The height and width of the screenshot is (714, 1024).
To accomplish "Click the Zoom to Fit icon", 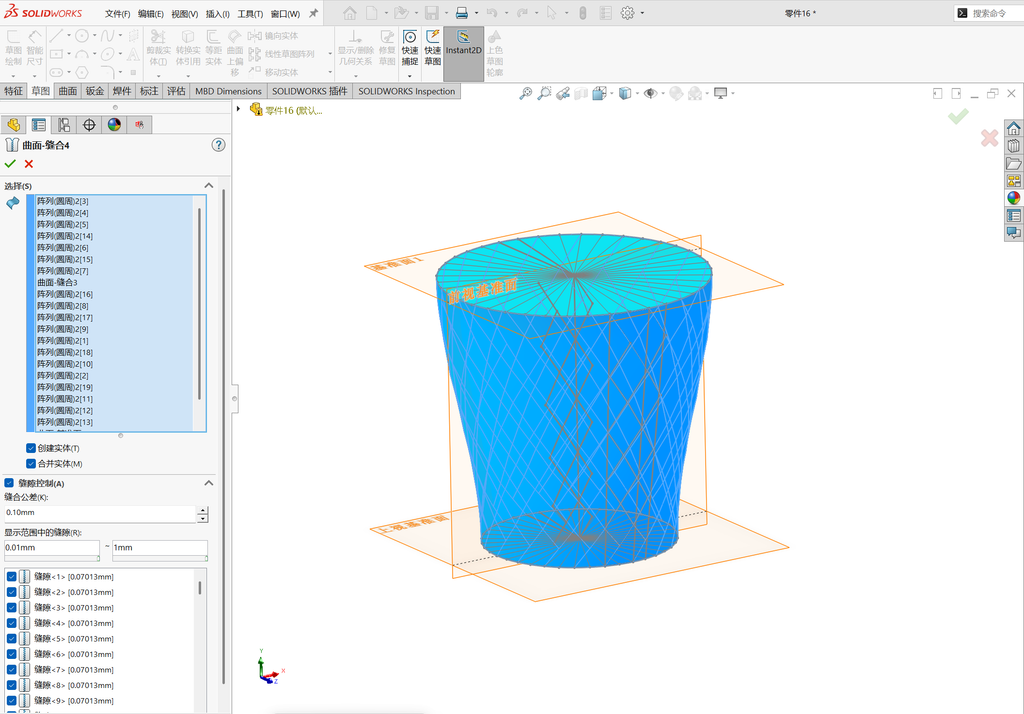I will (526, 94).
